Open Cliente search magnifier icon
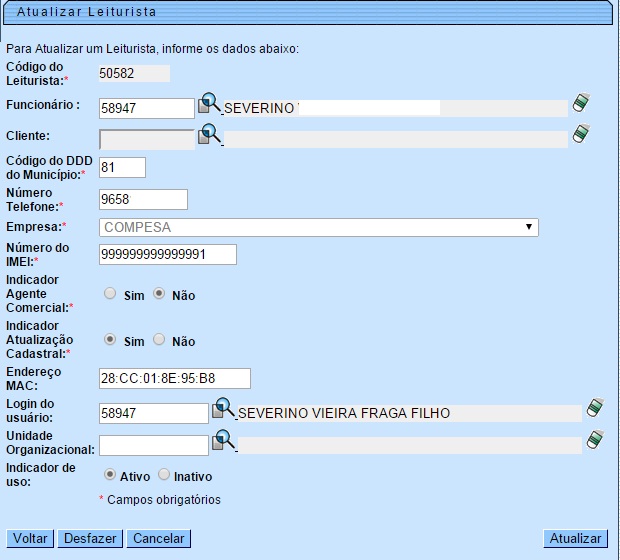Screen dimensions: 620x560 point(209,134)
